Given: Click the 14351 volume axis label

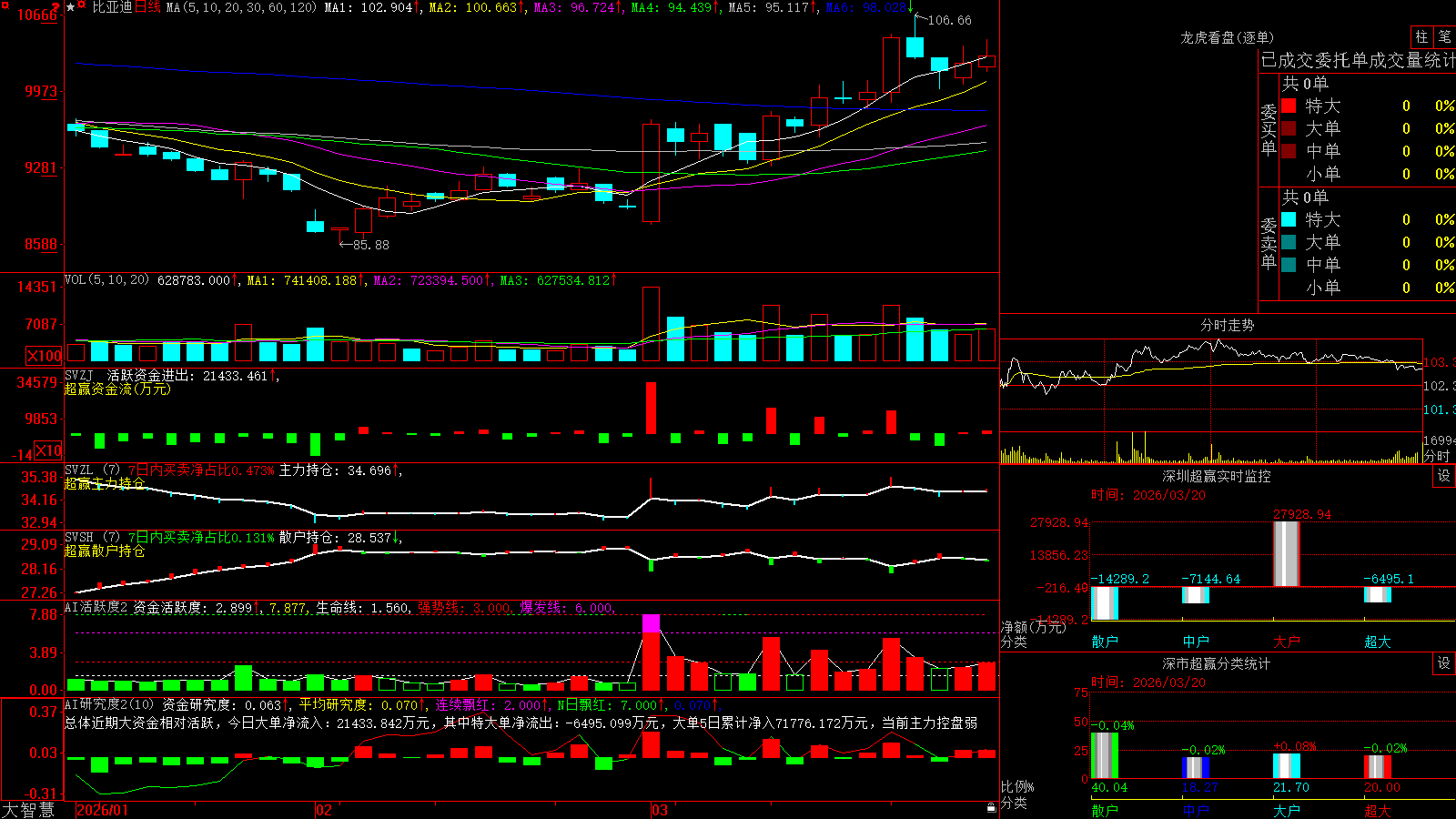Looking at the screenshot, I should tap(37, 287).
